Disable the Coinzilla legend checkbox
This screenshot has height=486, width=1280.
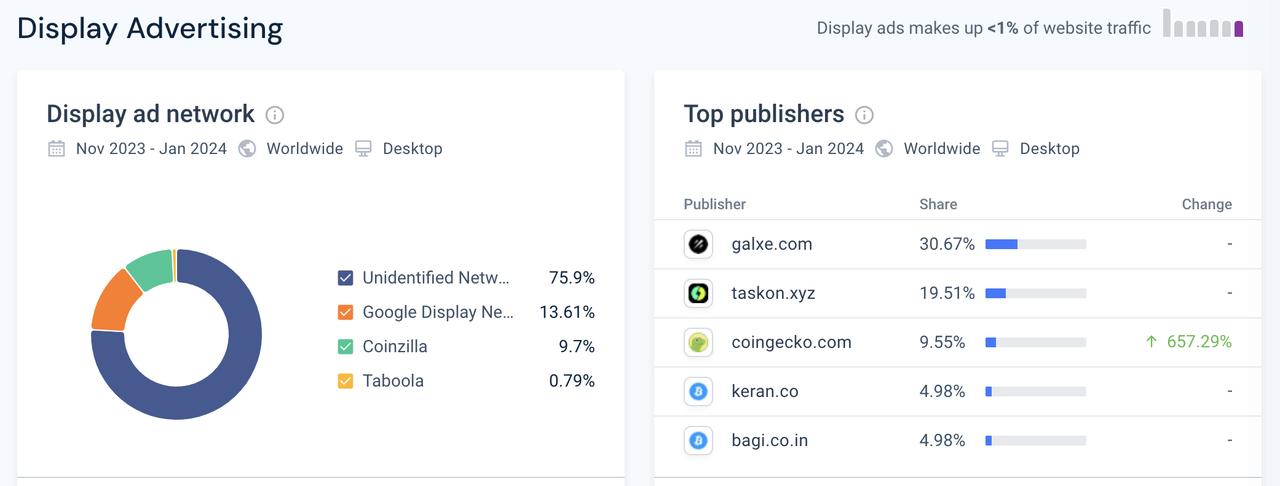[346, 347]
